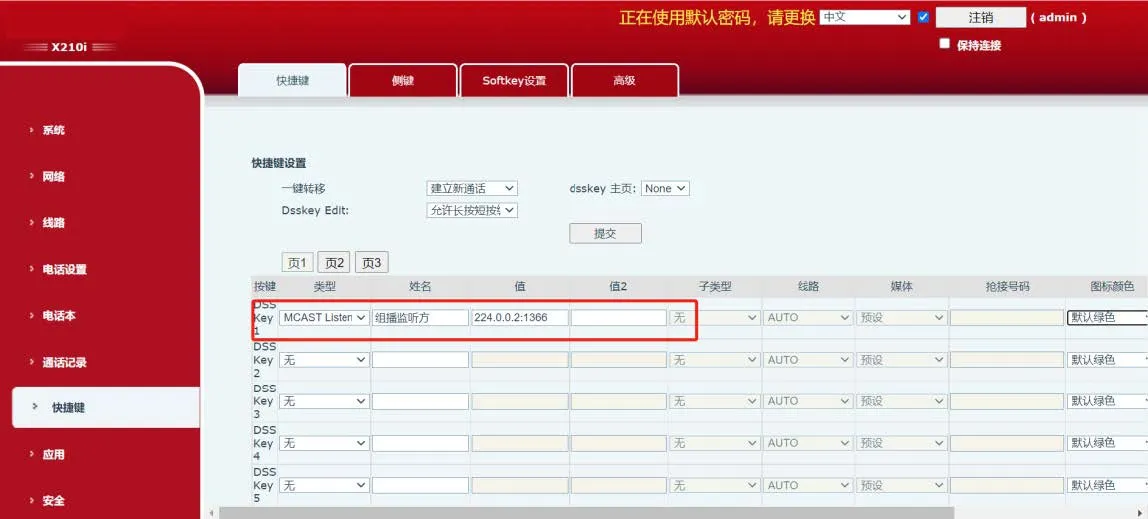Open the dsskey 主页 dropdown
1148x519 pixels.
click(665, 188)
